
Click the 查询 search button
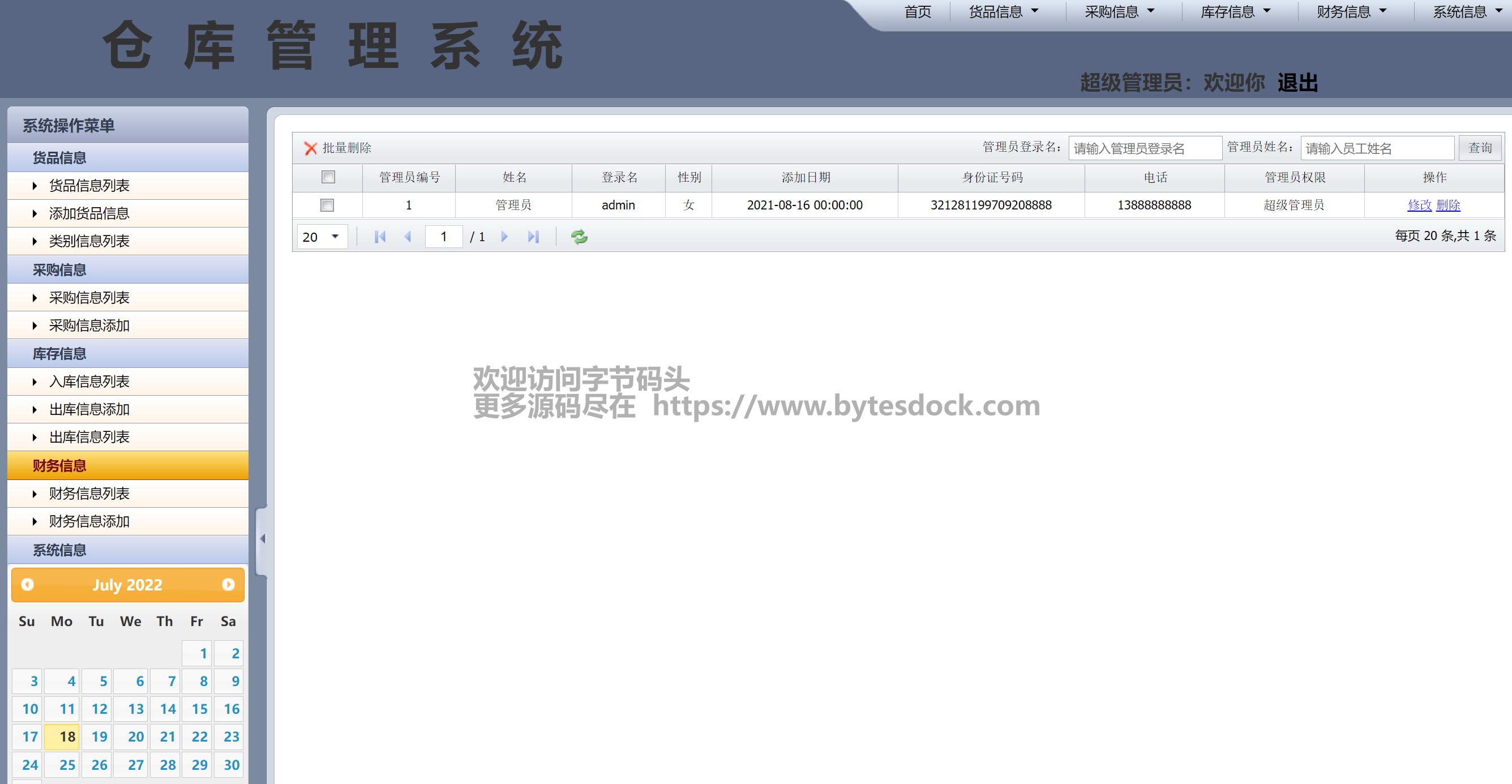(x=1480, y=148)
